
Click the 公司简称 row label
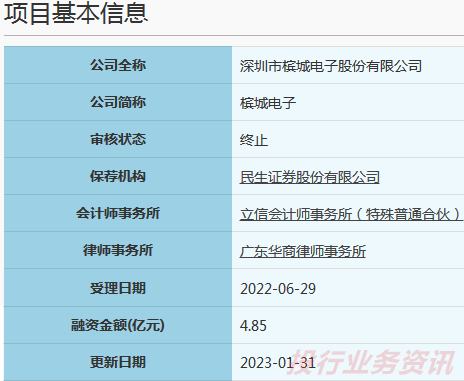click(x=118, y=102)
